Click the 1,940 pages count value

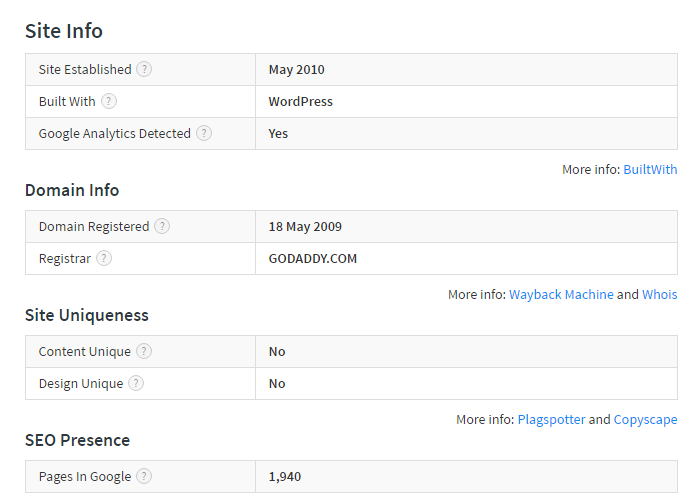(x=286, y=477)
